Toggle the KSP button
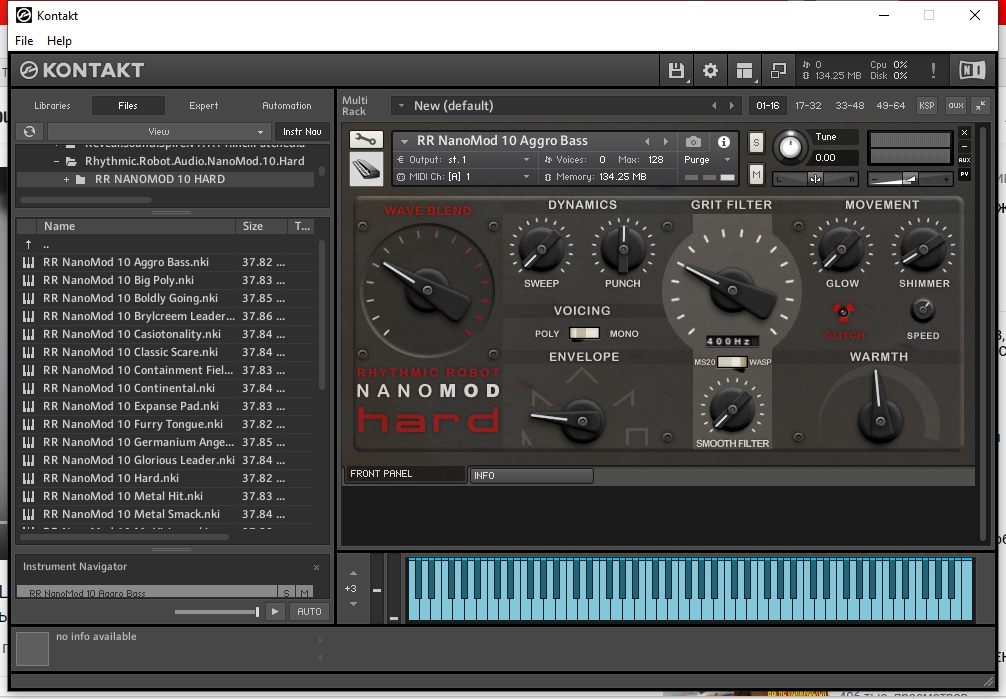 pyautogui.click(x=926, y=106)
